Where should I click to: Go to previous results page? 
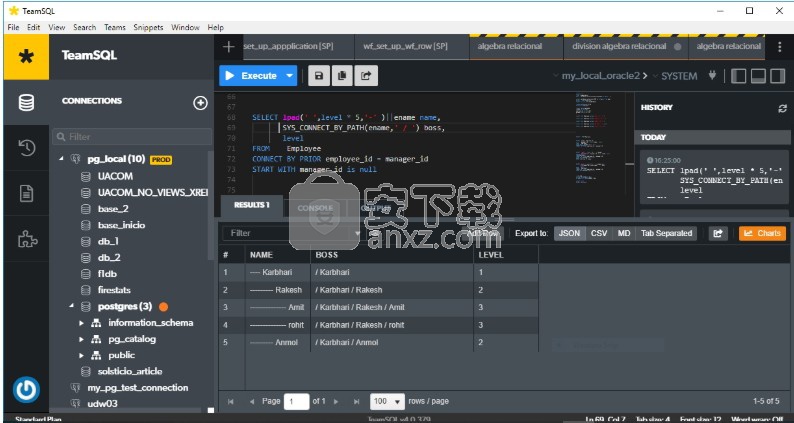tap(252, 401)
